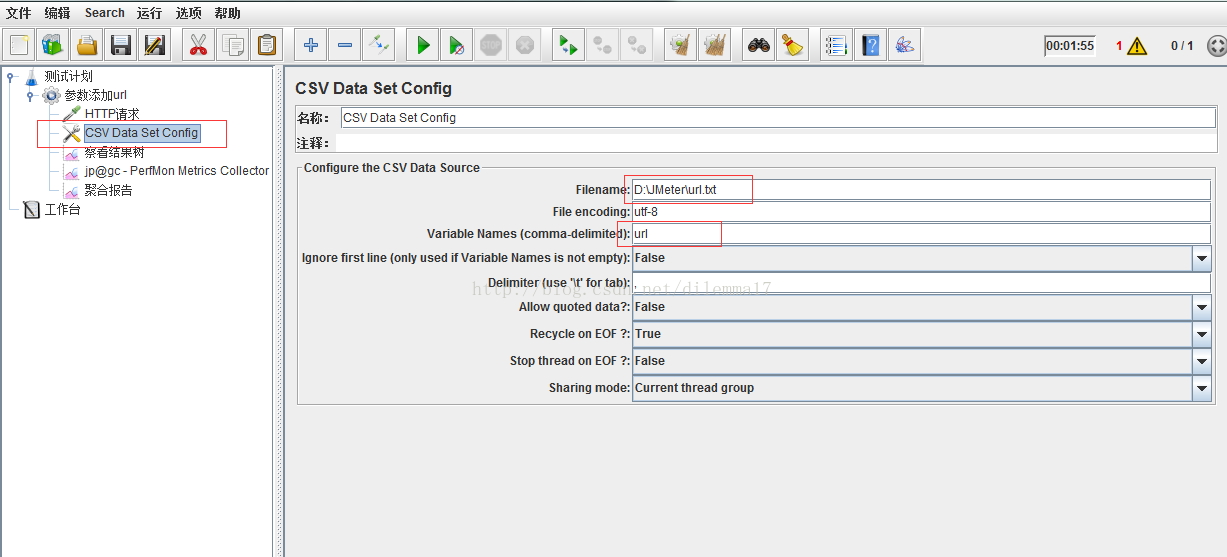Open Allow quoted data dropdown

[1202, 307]
